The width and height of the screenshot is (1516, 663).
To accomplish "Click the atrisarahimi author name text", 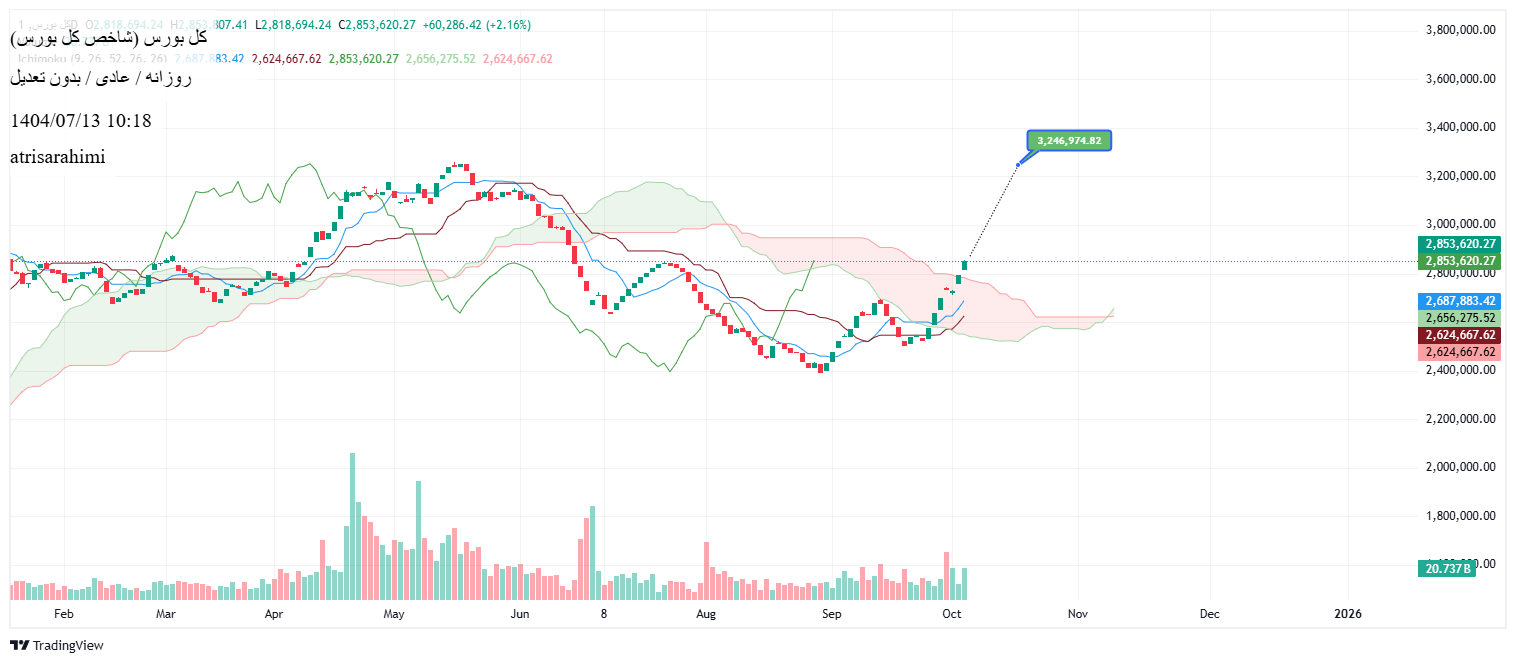I will click(x=57, y=157).
